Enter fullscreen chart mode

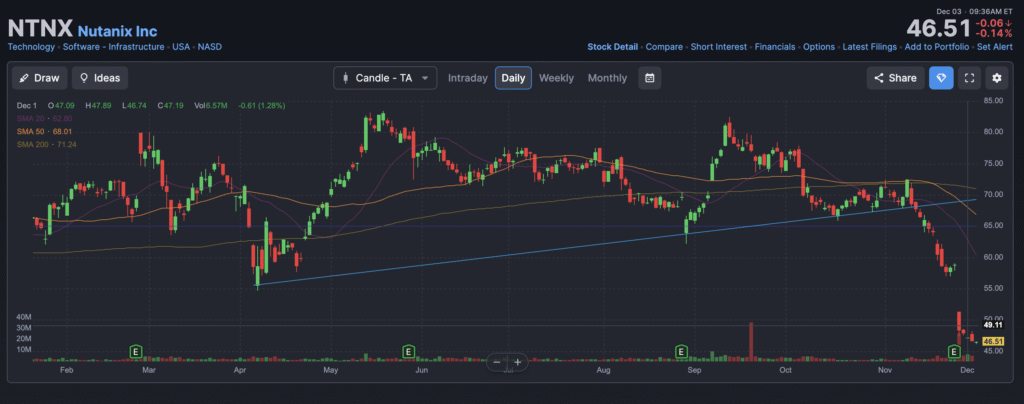coord(968,78)
